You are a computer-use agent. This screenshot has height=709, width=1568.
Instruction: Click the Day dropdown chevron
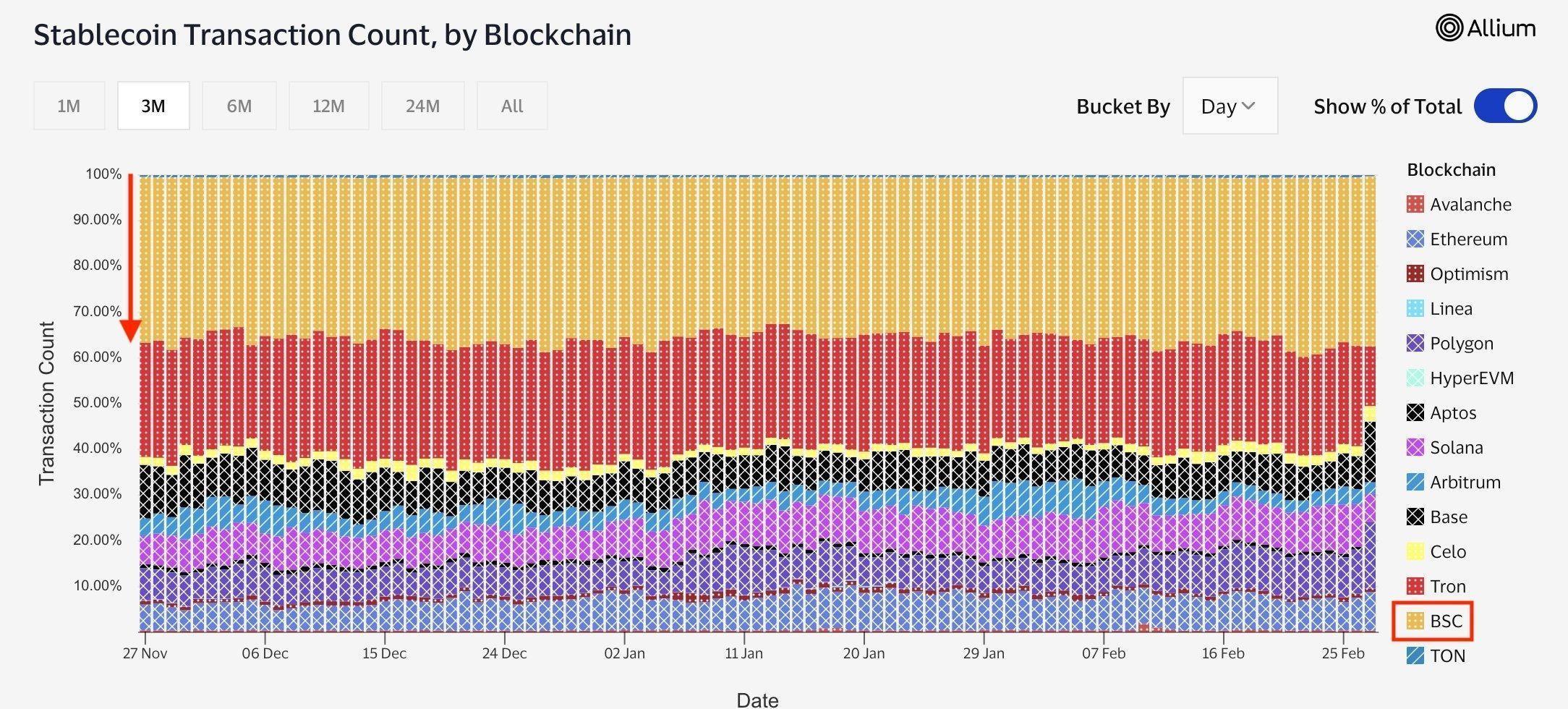1250,106
